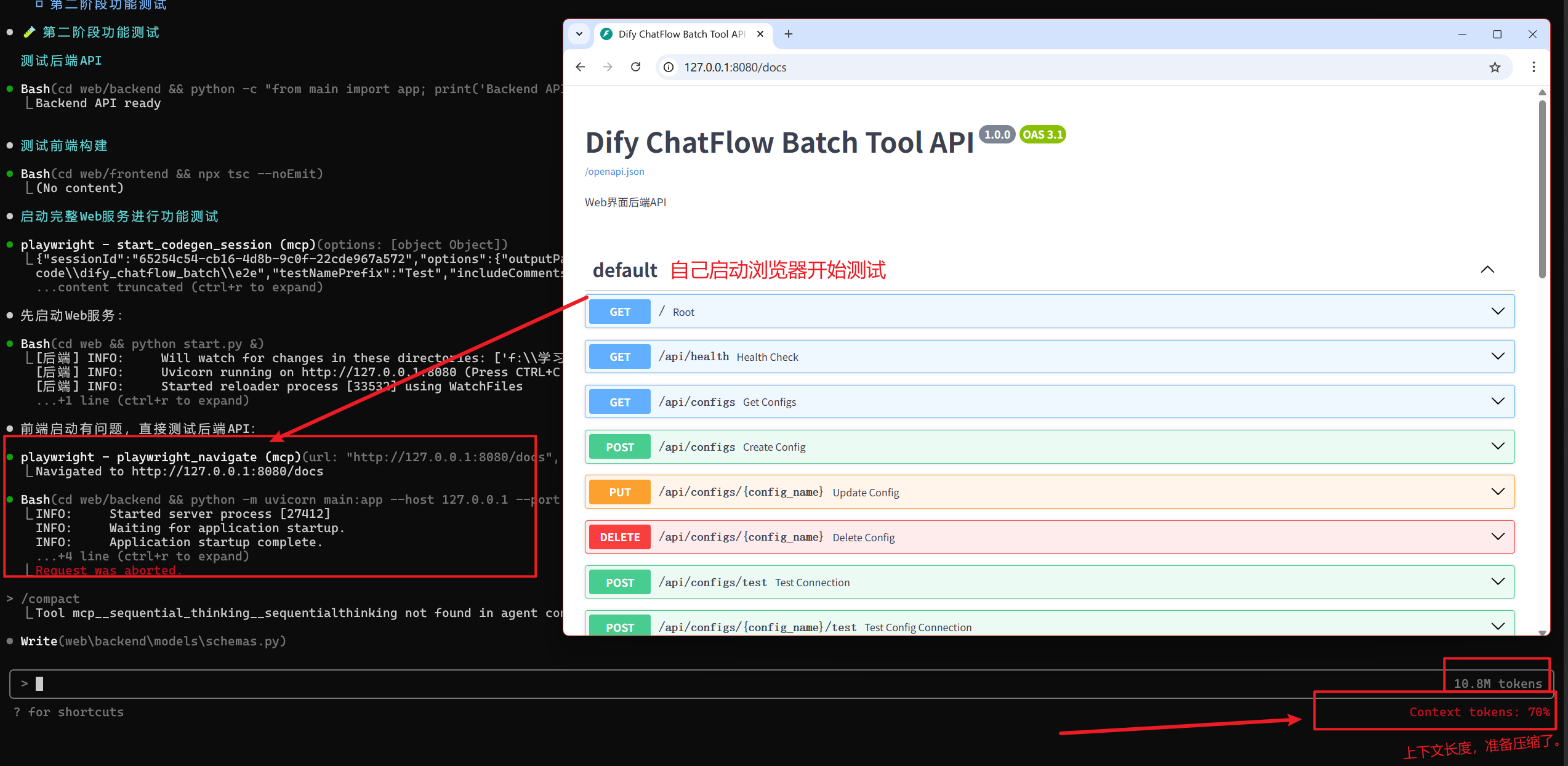Screen dimensions: 1568x766
Task: Collapse the default section
Action: click(x=1487, y=270)
